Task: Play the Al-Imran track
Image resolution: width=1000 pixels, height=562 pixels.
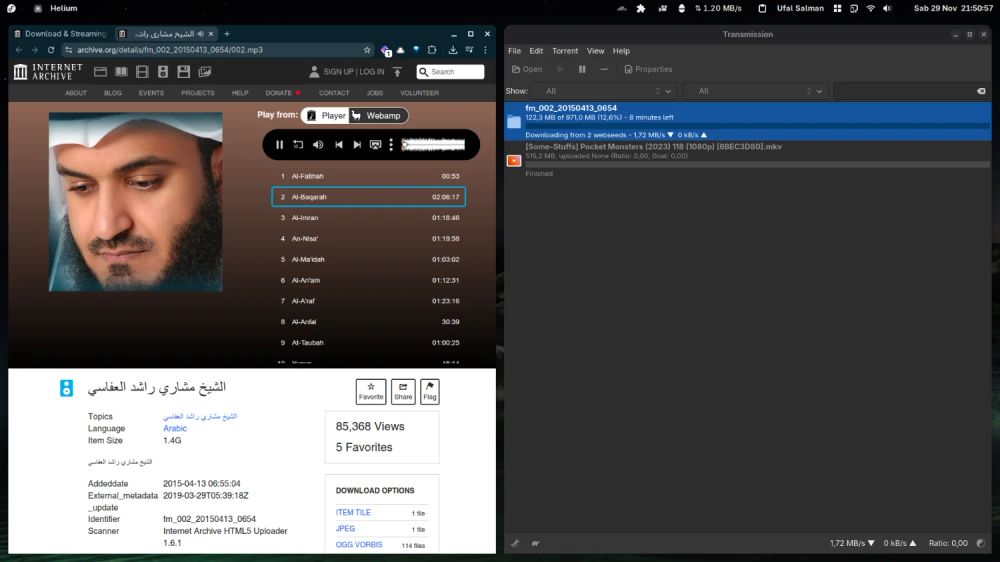Action: [x=369, y=218]
